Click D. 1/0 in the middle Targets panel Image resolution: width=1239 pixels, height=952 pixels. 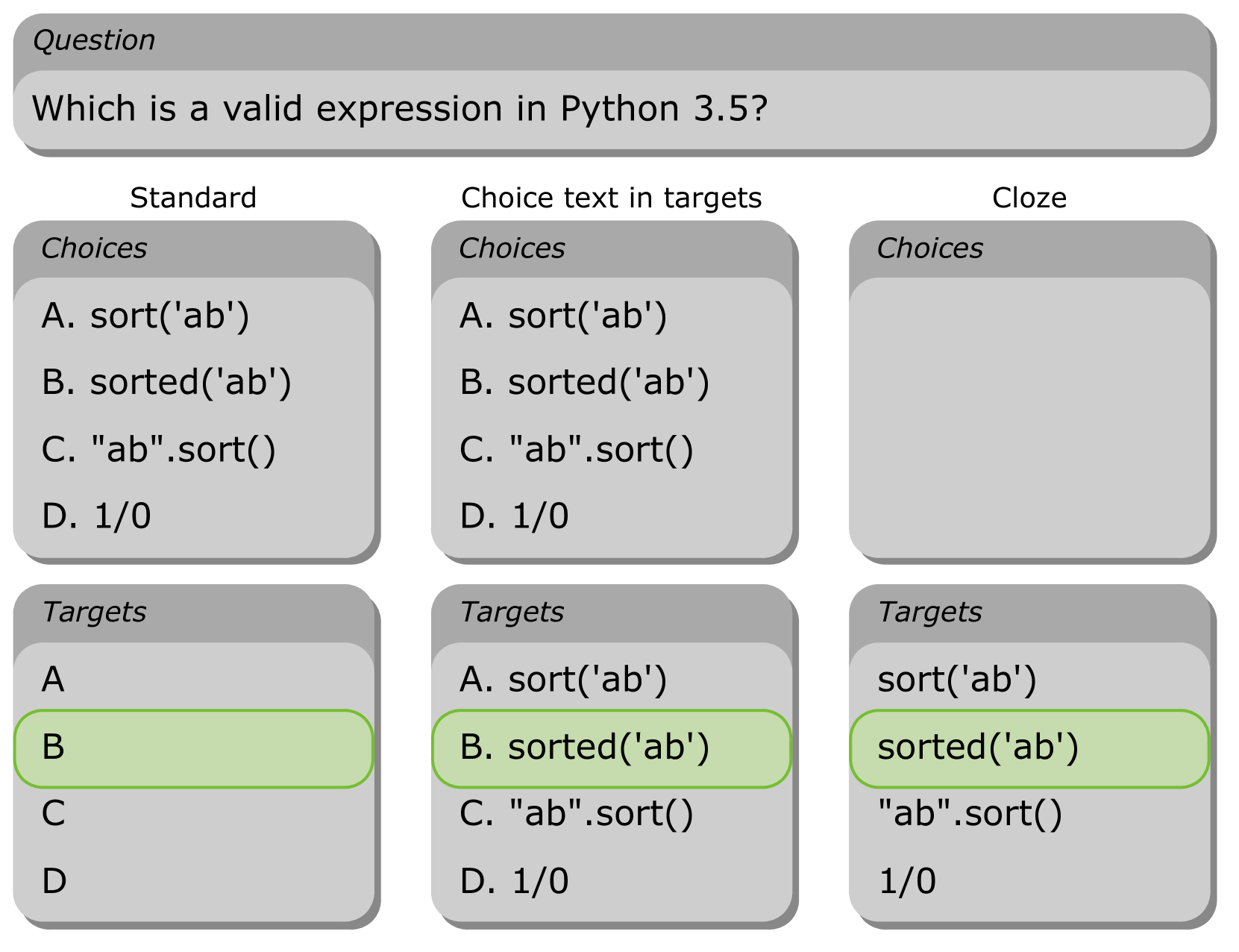(514, 881)
